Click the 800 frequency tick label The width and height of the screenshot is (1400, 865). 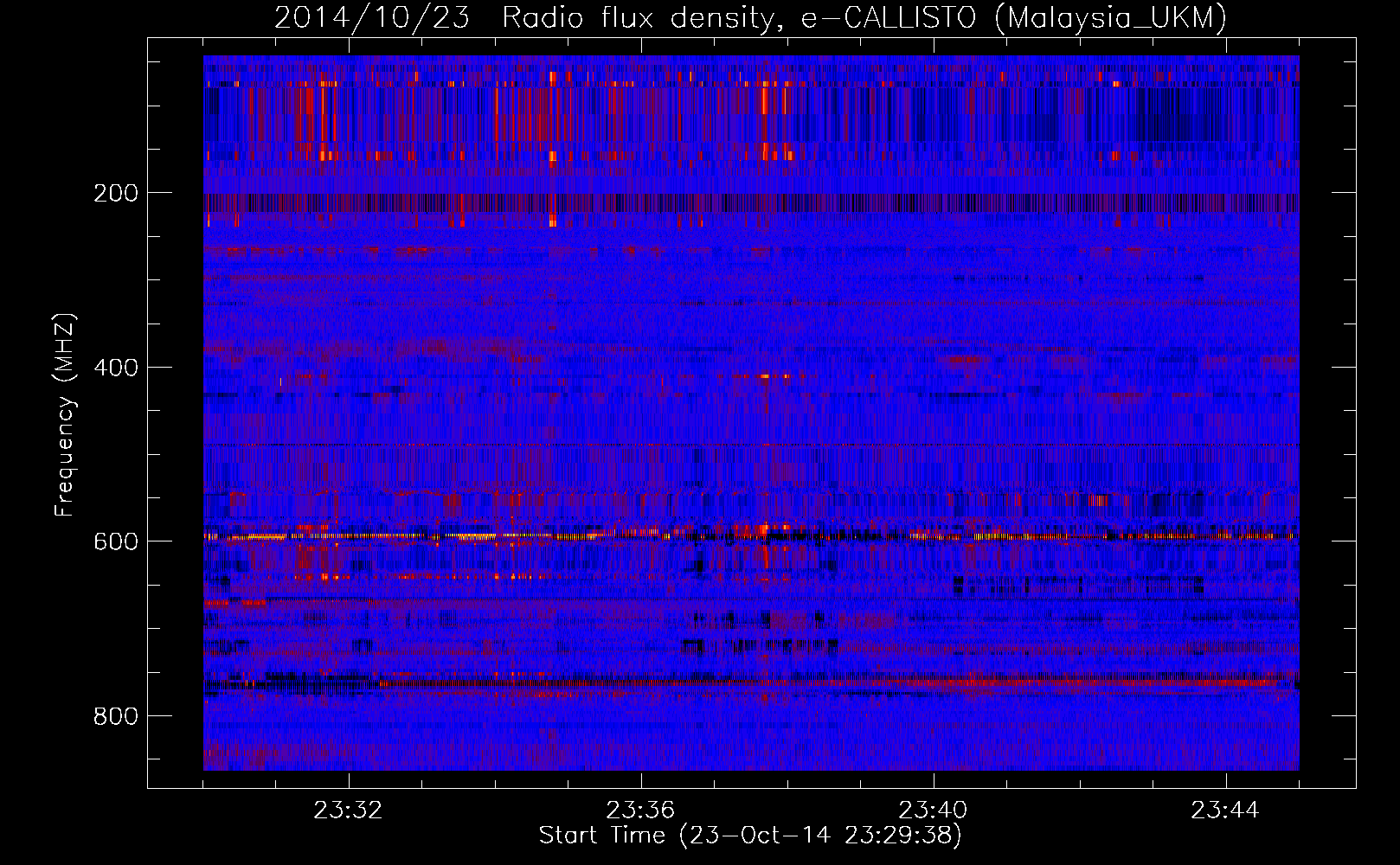[115, 716]
